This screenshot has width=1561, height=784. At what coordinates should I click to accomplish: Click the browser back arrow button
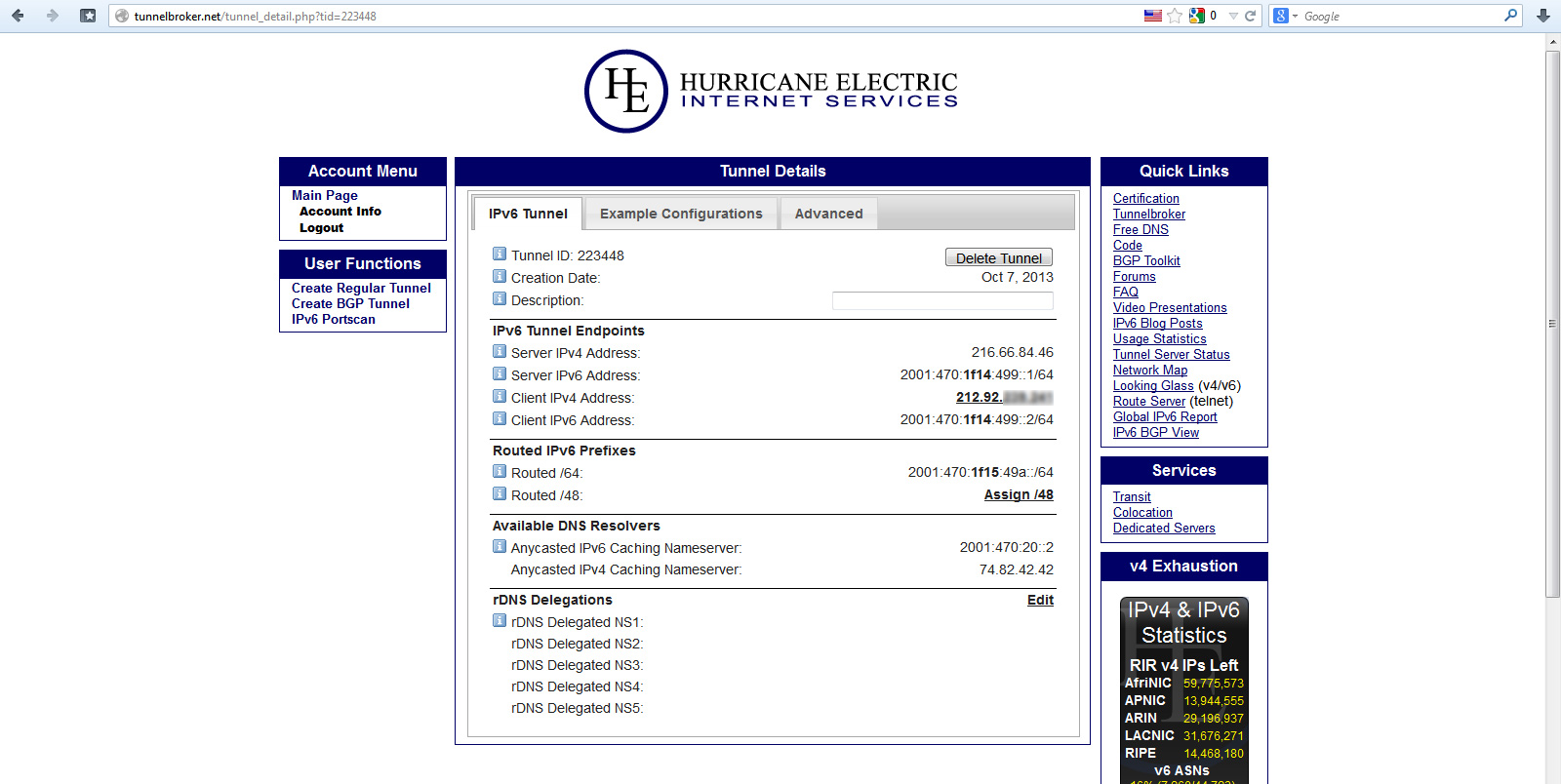pos(18,16)
